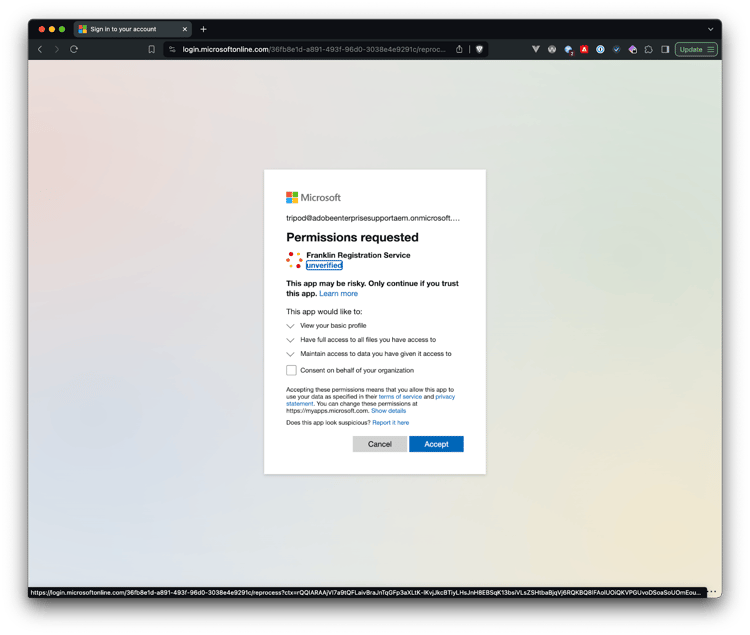Go forward to the next page
The height and width of the screenshot is (635, 750).
tap(57, 49)
